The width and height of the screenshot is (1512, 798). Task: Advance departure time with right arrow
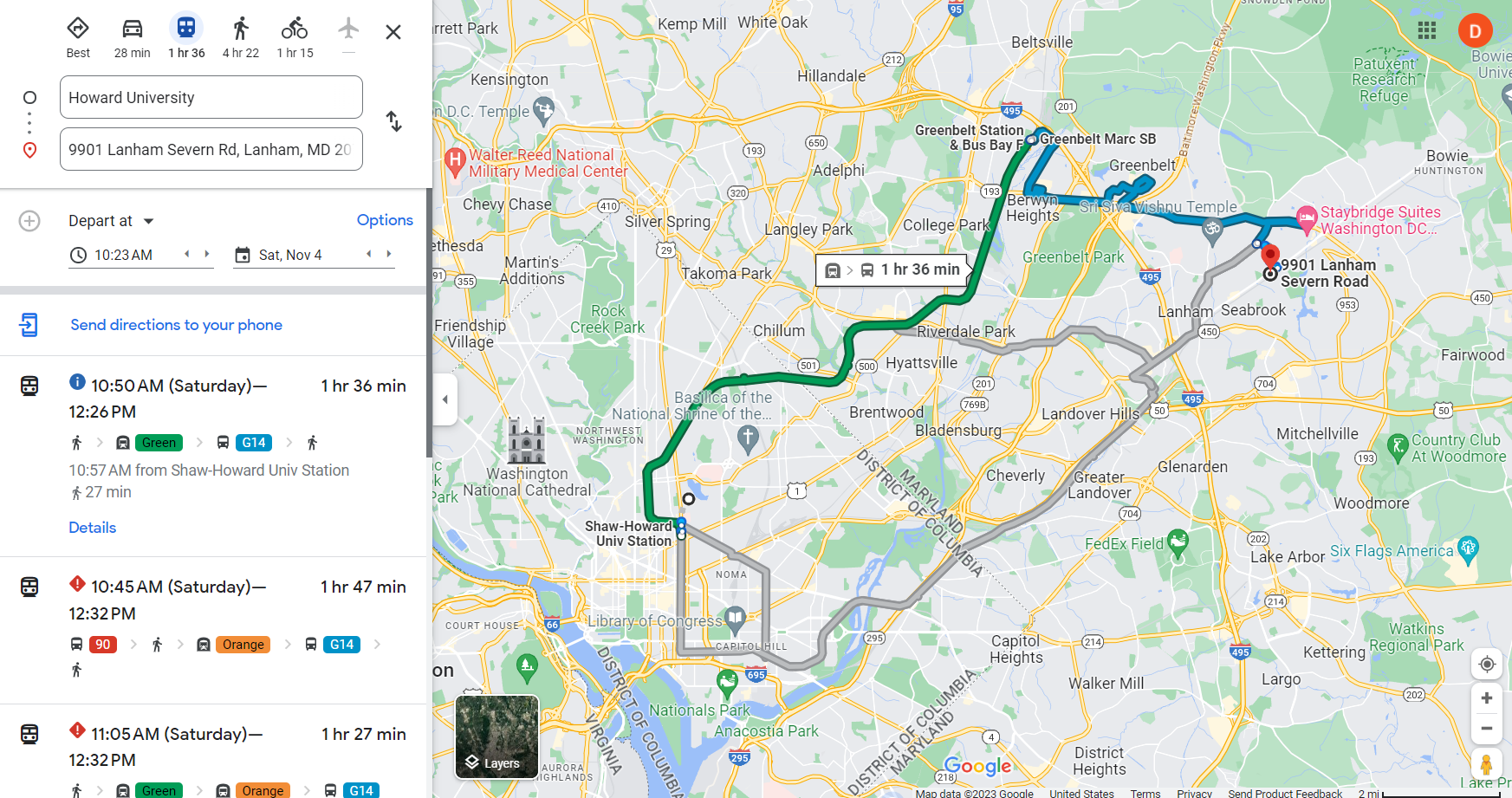(x=207, y=254)
